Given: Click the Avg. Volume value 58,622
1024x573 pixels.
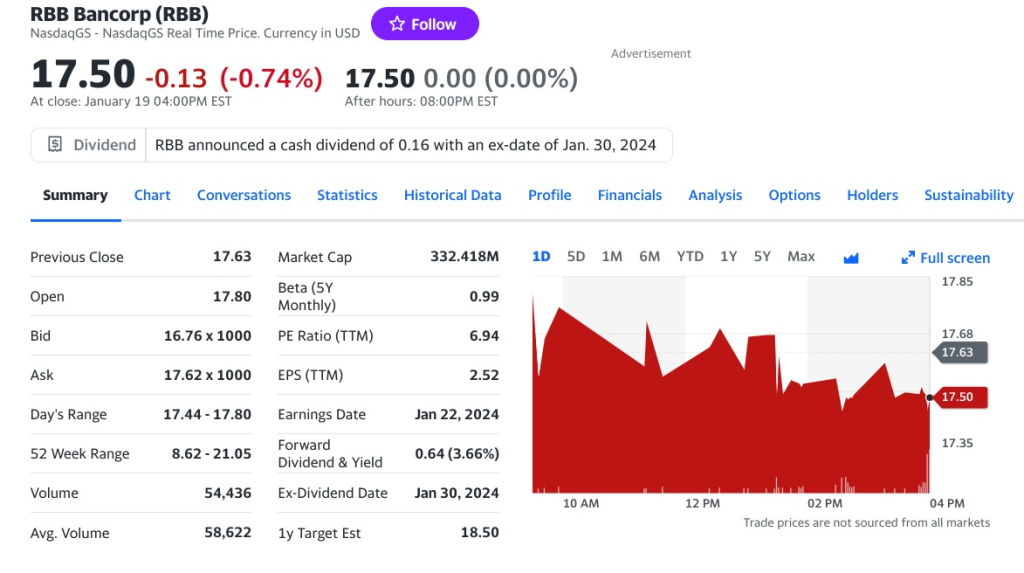Looking at the screenshot, I should point(228,532).
